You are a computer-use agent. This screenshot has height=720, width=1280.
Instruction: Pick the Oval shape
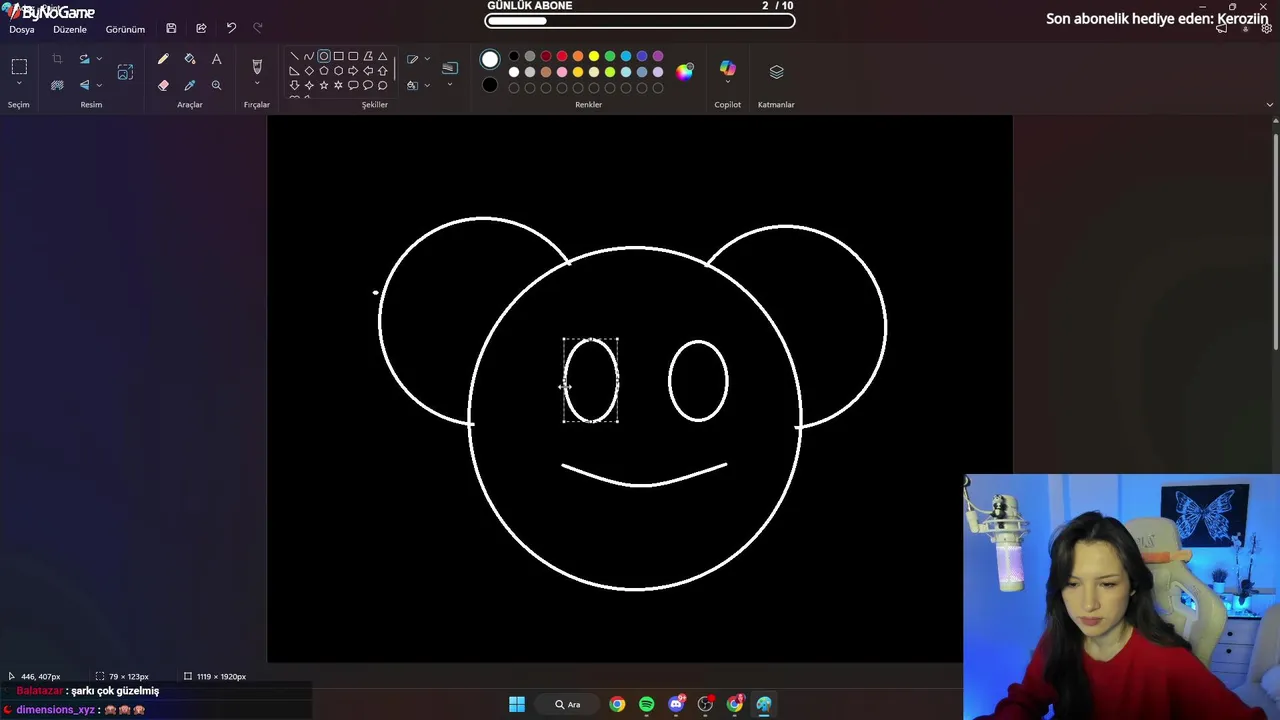324,56
